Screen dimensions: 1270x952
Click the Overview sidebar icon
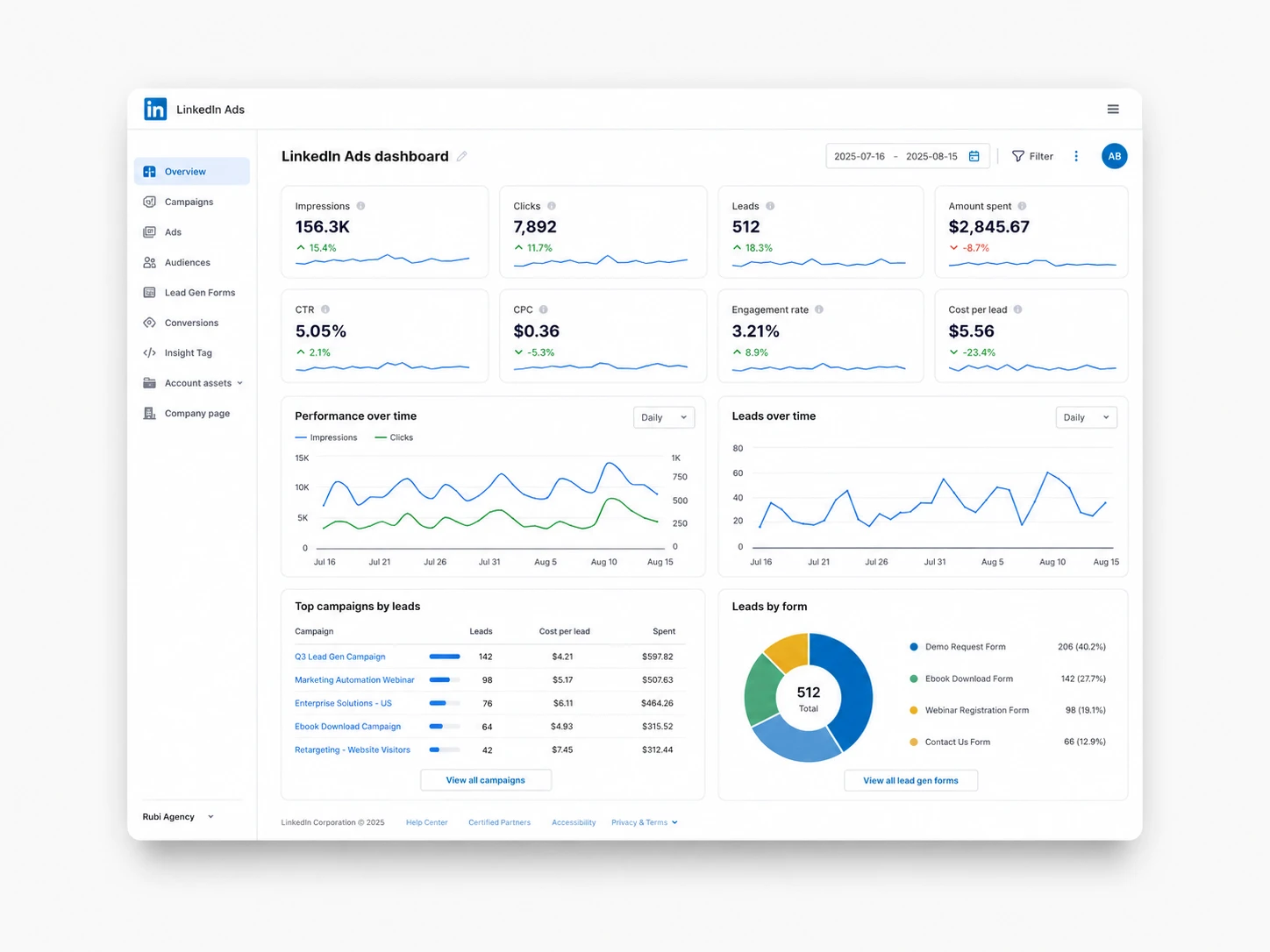[x=149, y=172]
